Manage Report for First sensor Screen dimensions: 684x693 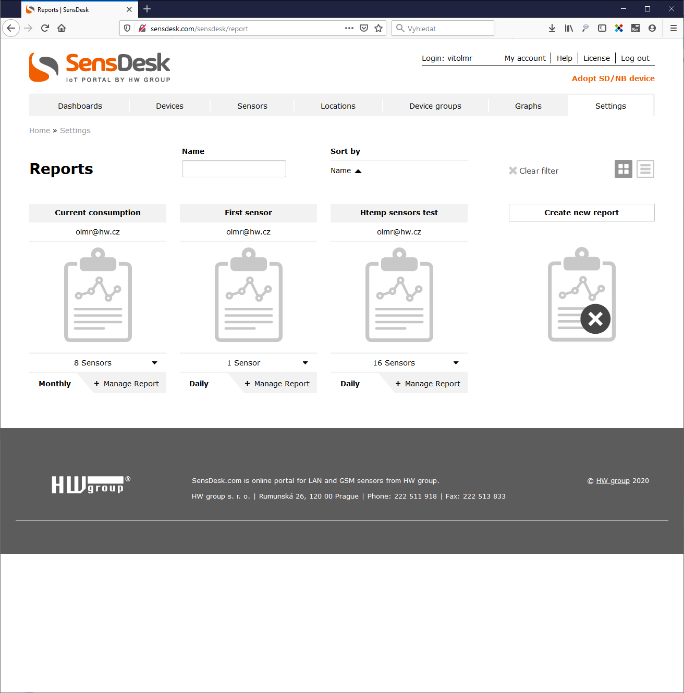pyautogui.click(x=277, y=384)
